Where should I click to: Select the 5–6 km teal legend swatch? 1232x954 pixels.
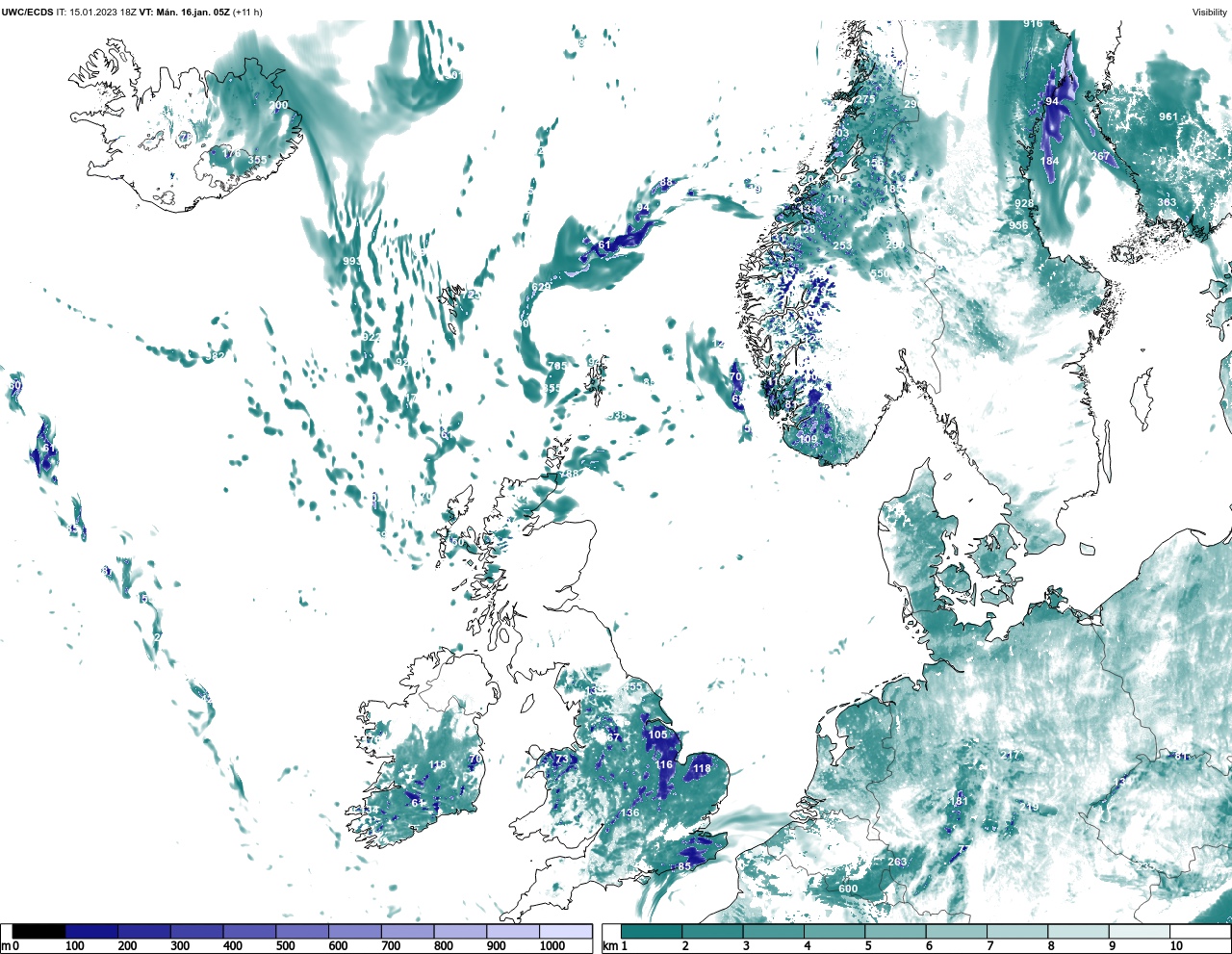pyautogui.click(x=895, y=931)
